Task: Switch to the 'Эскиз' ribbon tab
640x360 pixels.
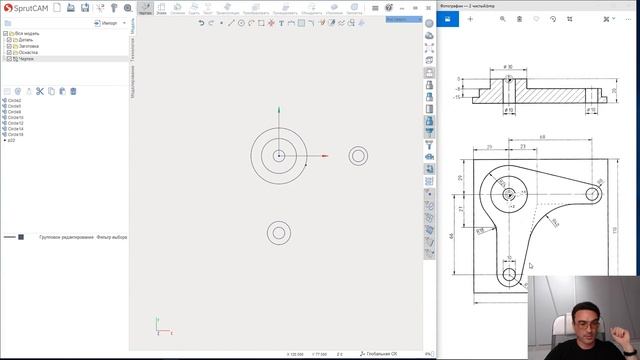Action: 162,9
